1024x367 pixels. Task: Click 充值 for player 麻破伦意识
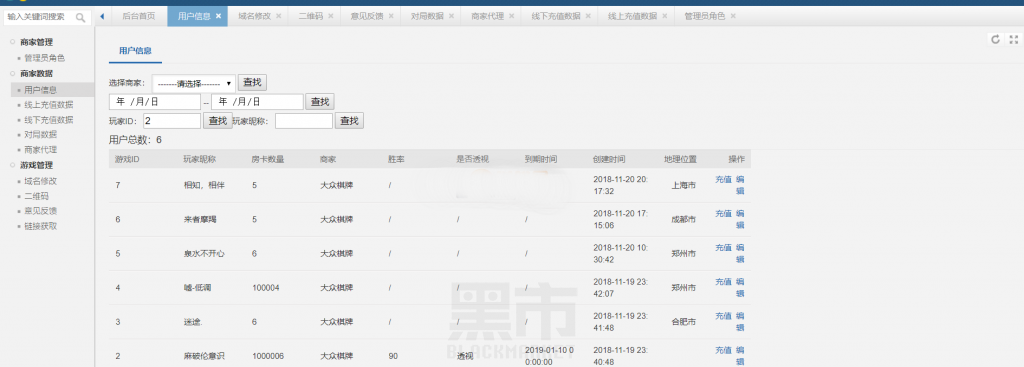pyautogui.click(x=723, y=350)
